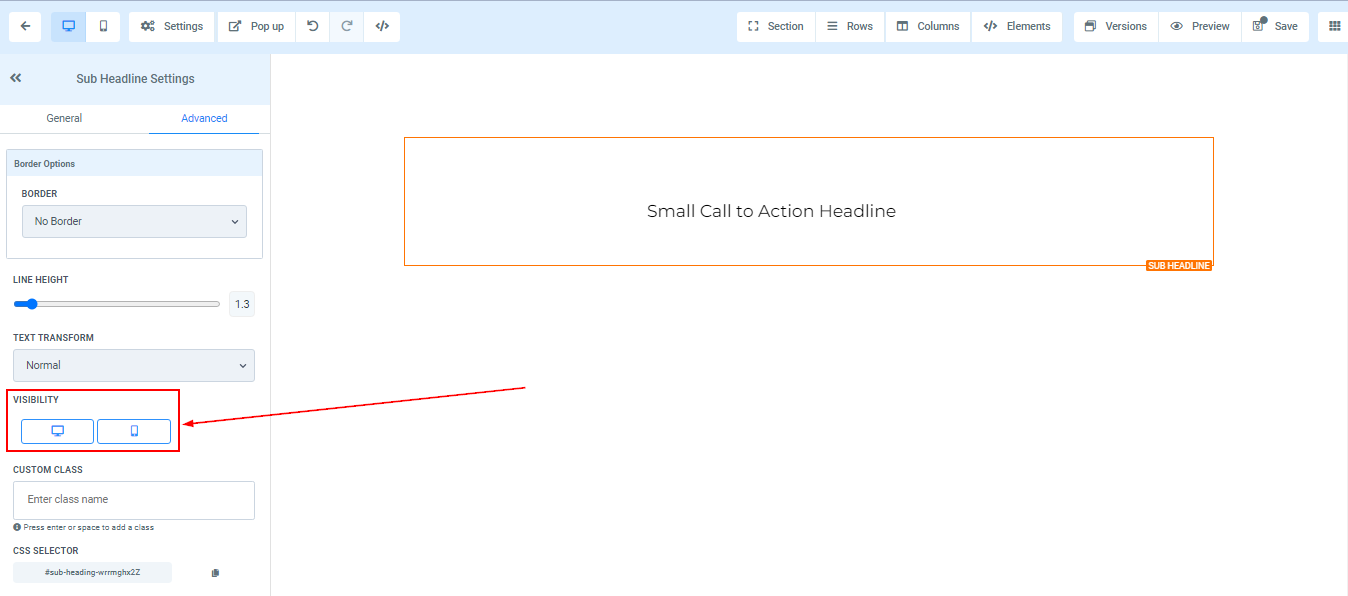Click the redo icon
Screen dimensions: 1348x596
click(x=347, y=27)
